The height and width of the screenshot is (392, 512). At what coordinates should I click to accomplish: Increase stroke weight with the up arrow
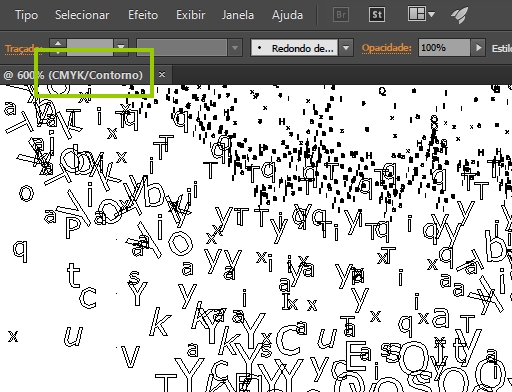[x=58, y=43]
